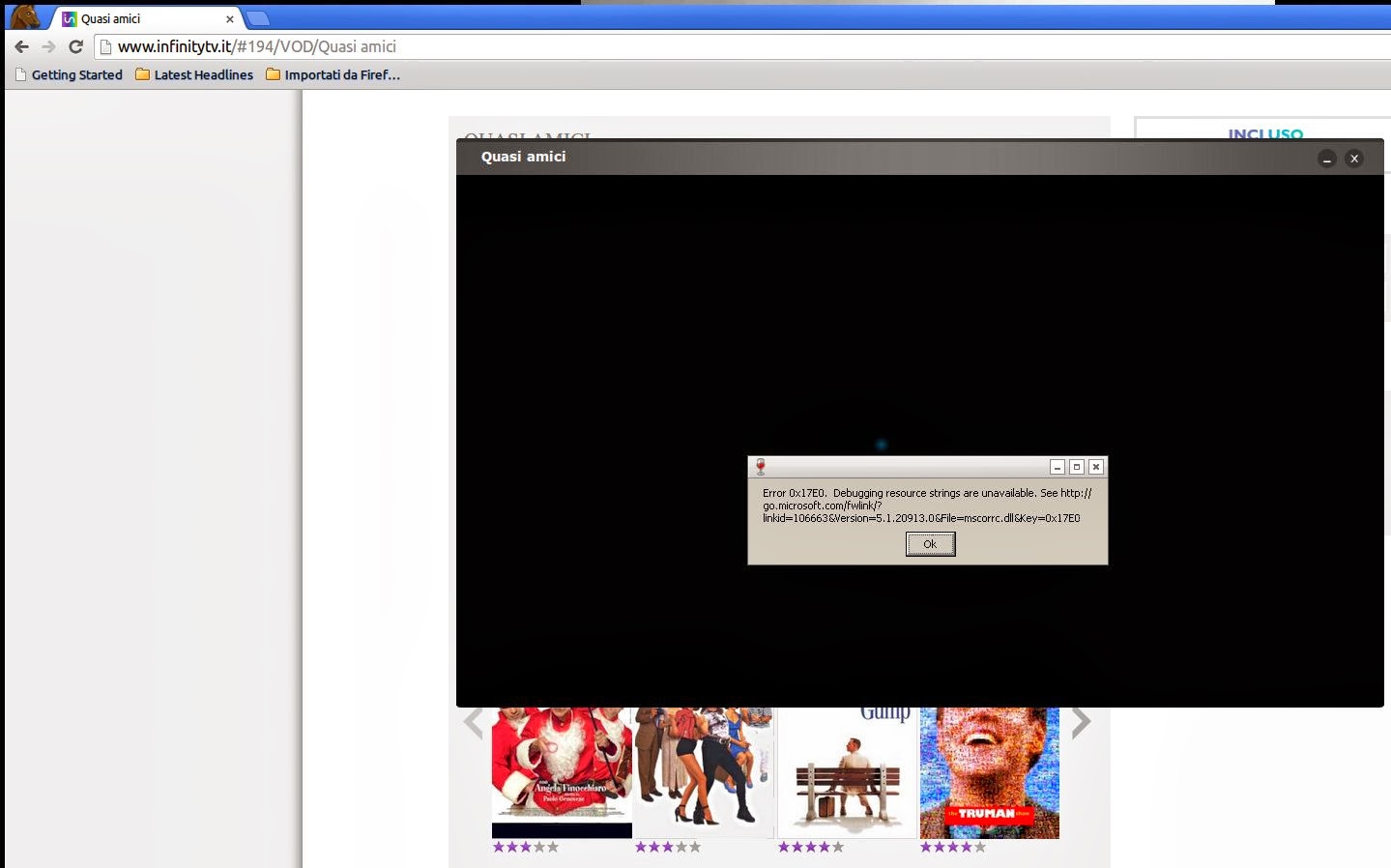The image size is (1391, 868).
Task: Click the address bar URL field
Action: tap(744, 46)
